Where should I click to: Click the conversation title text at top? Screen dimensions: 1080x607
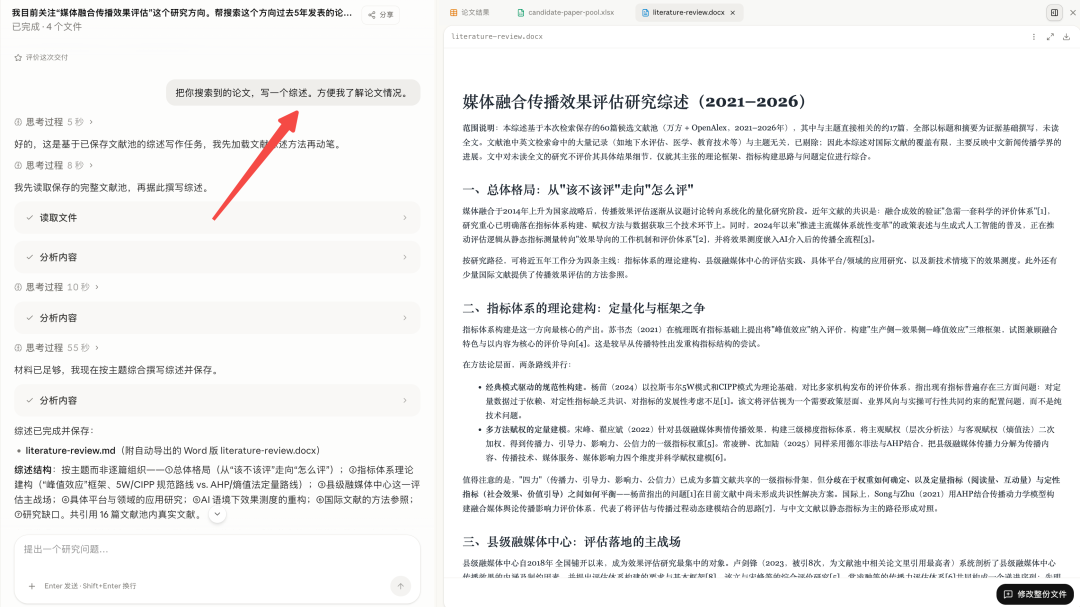pos(182,12)
